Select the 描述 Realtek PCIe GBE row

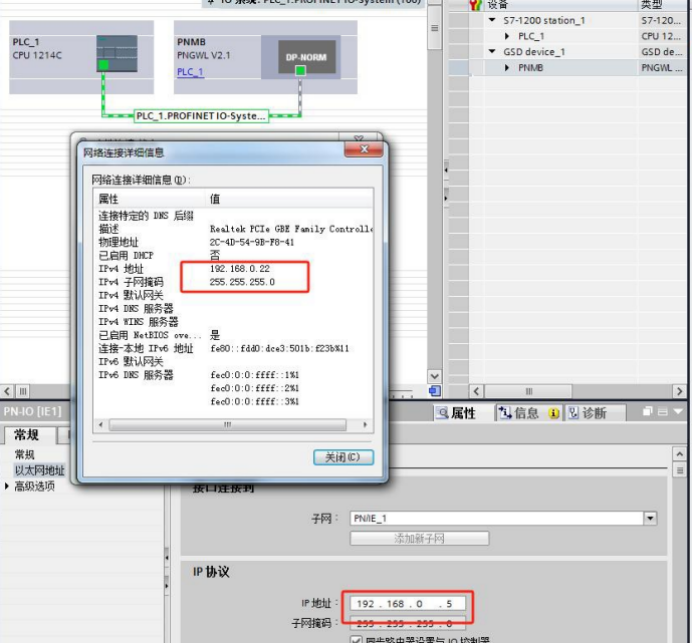(233, 229)
